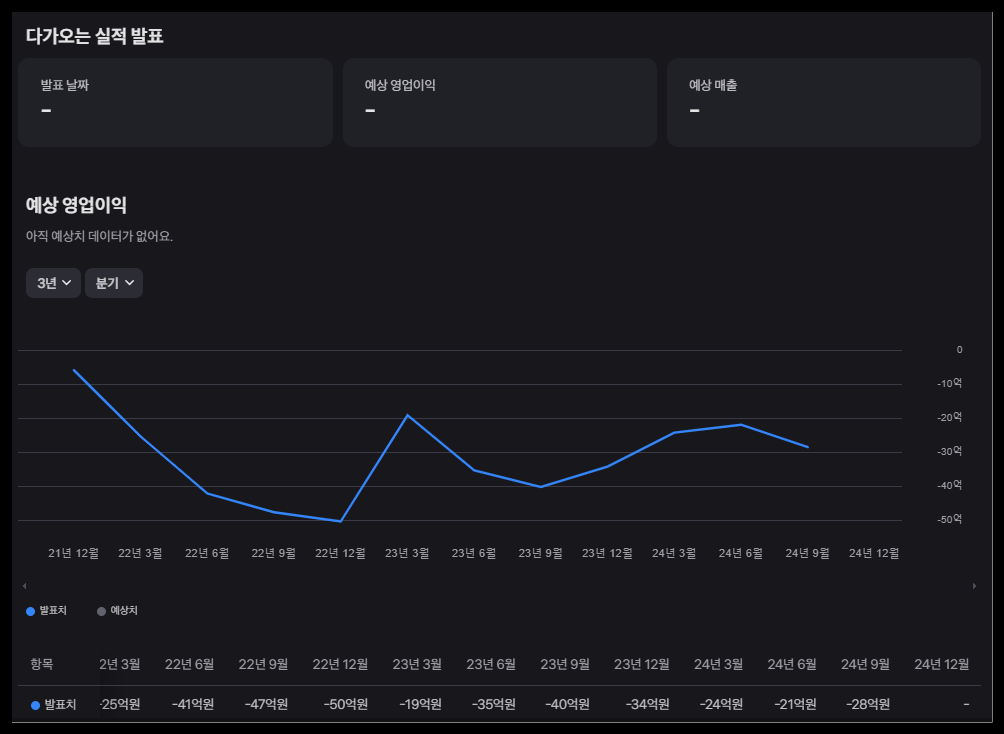Image resolution: width=1004 pixels, height=734 pixels.
Task: Toggle the 예상치 legend item
Action: (117, 611)
